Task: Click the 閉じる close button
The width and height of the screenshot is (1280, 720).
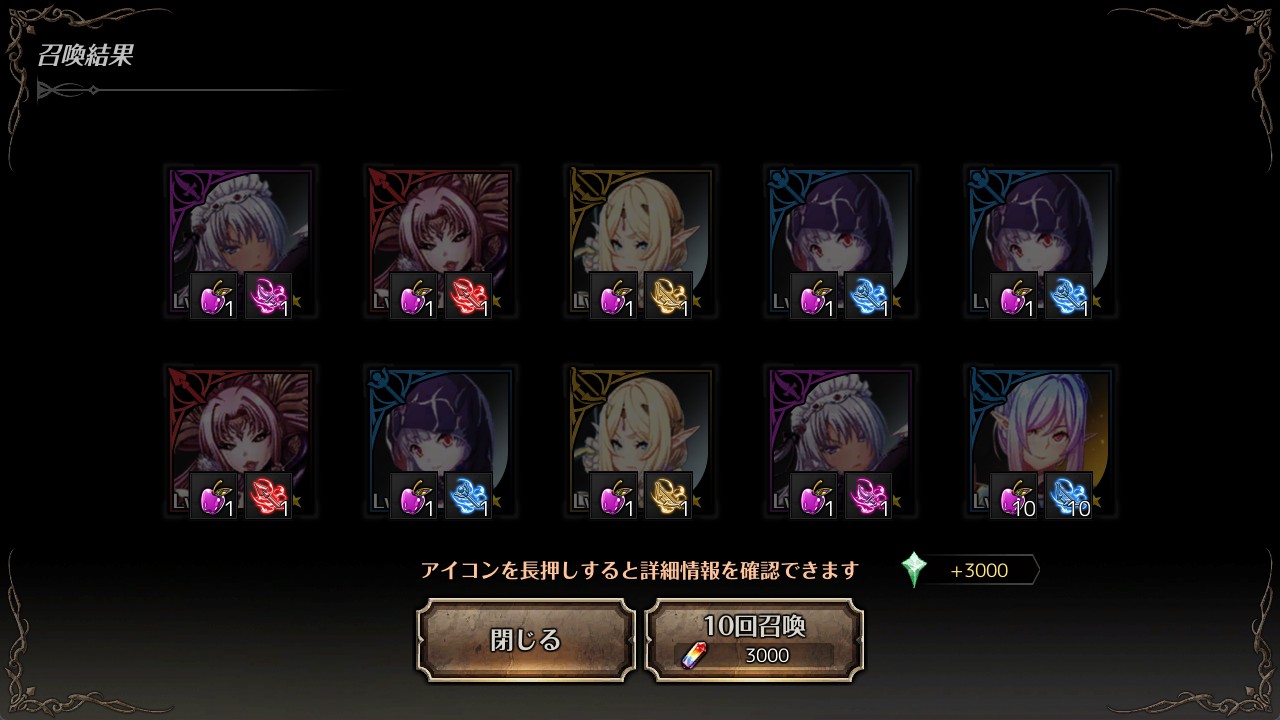Action: (526, 640)
